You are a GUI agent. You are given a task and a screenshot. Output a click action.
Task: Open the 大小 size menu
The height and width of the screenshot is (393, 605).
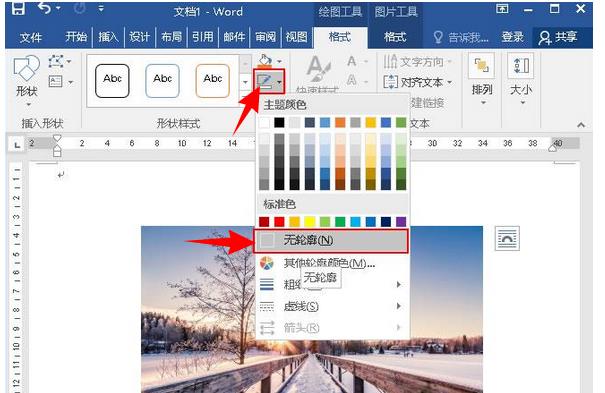point(521,79)
